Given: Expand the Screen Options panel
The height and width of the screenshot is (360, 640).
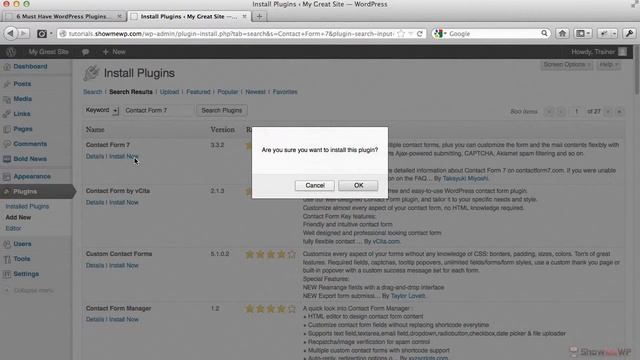Looking at the screenshot, I should (567, 64).
